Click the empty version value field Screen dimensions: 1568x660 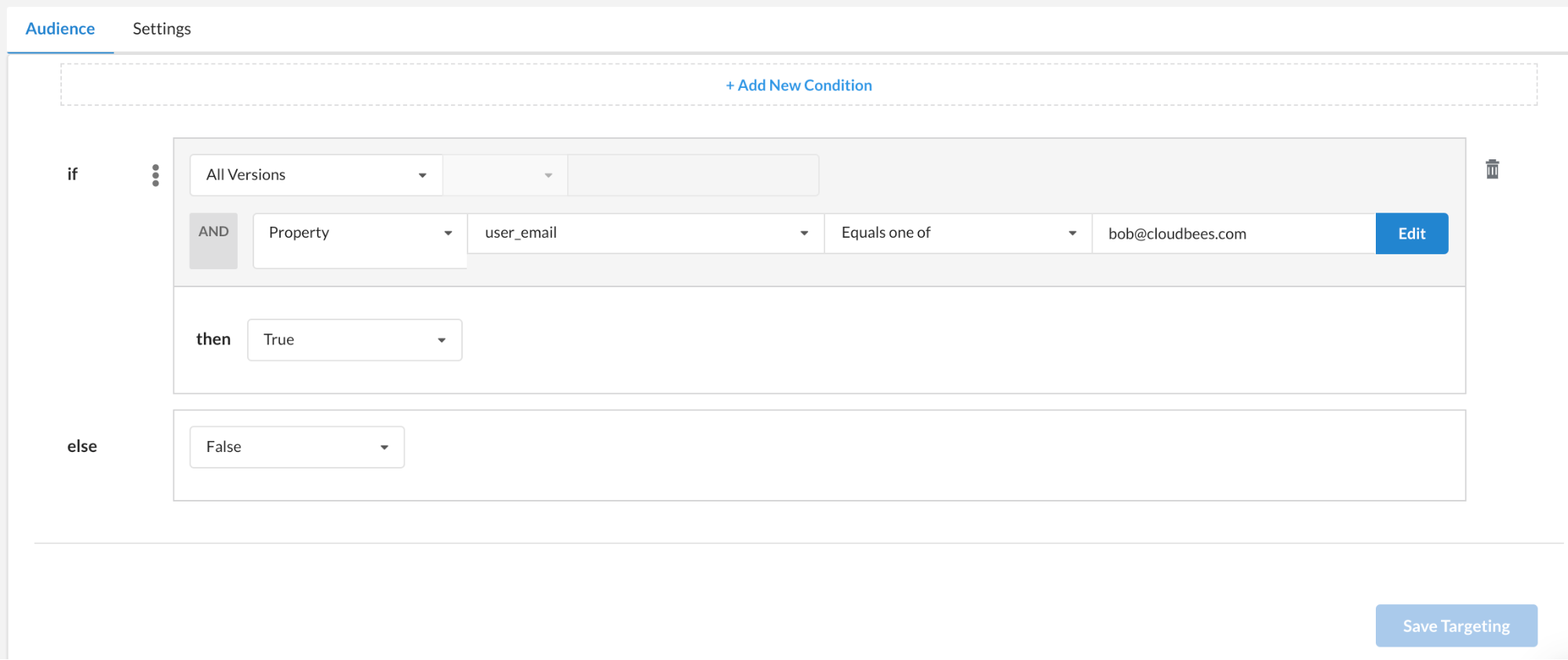click(x=693, y=175)
